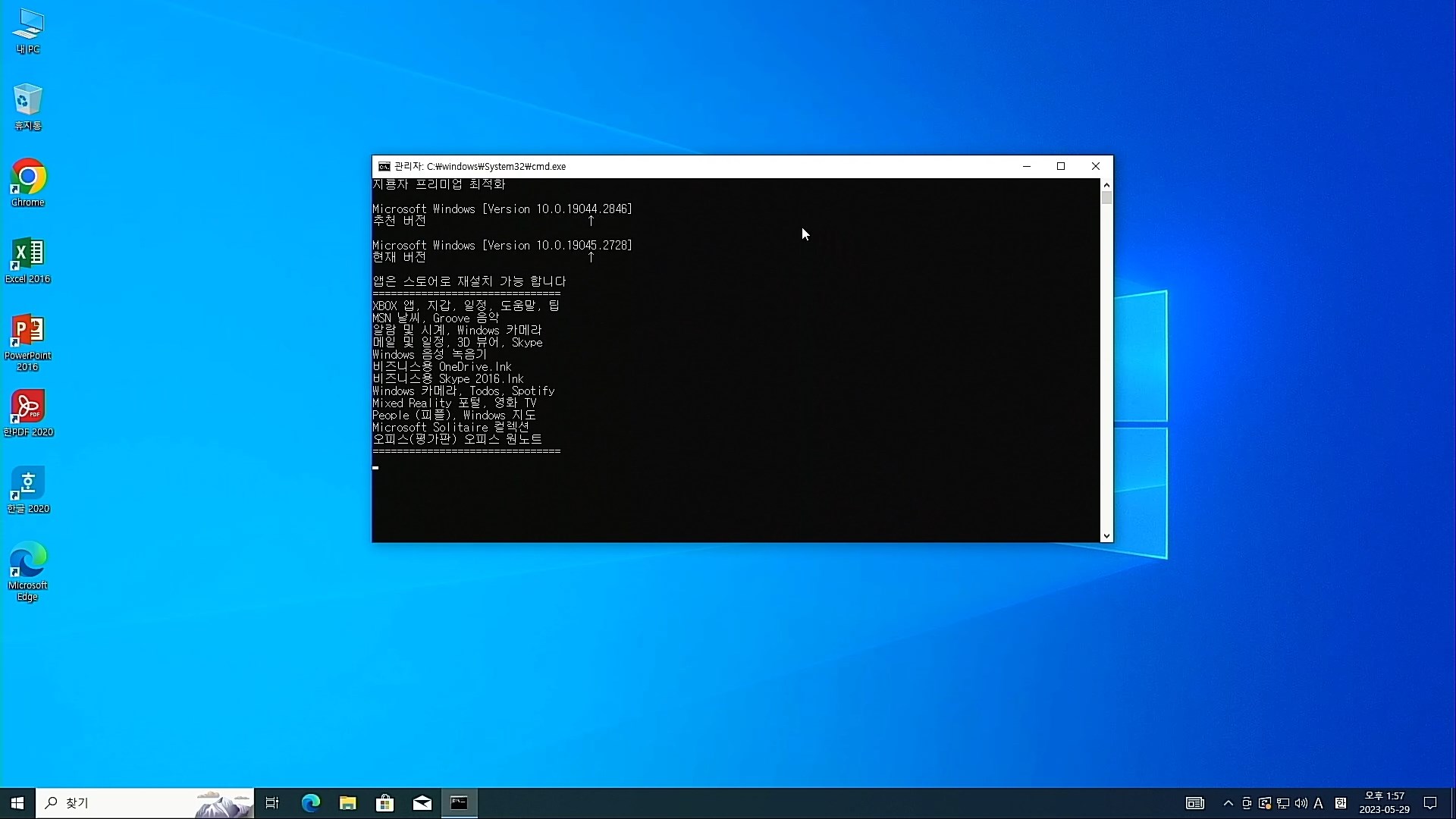Click the '지룡자 프리미엄 최적화' line in cmd

(439, 184)
